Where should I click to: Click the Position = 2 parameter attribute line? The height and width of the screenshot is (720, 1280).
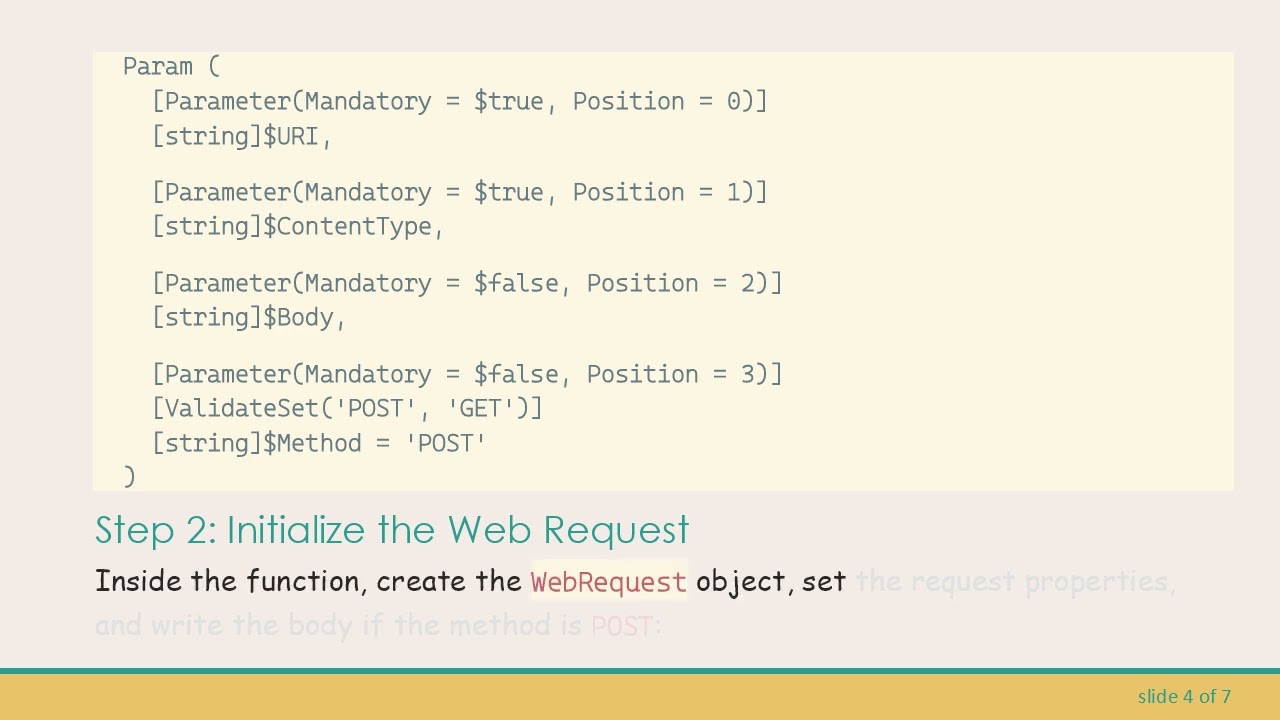[466, 284]
